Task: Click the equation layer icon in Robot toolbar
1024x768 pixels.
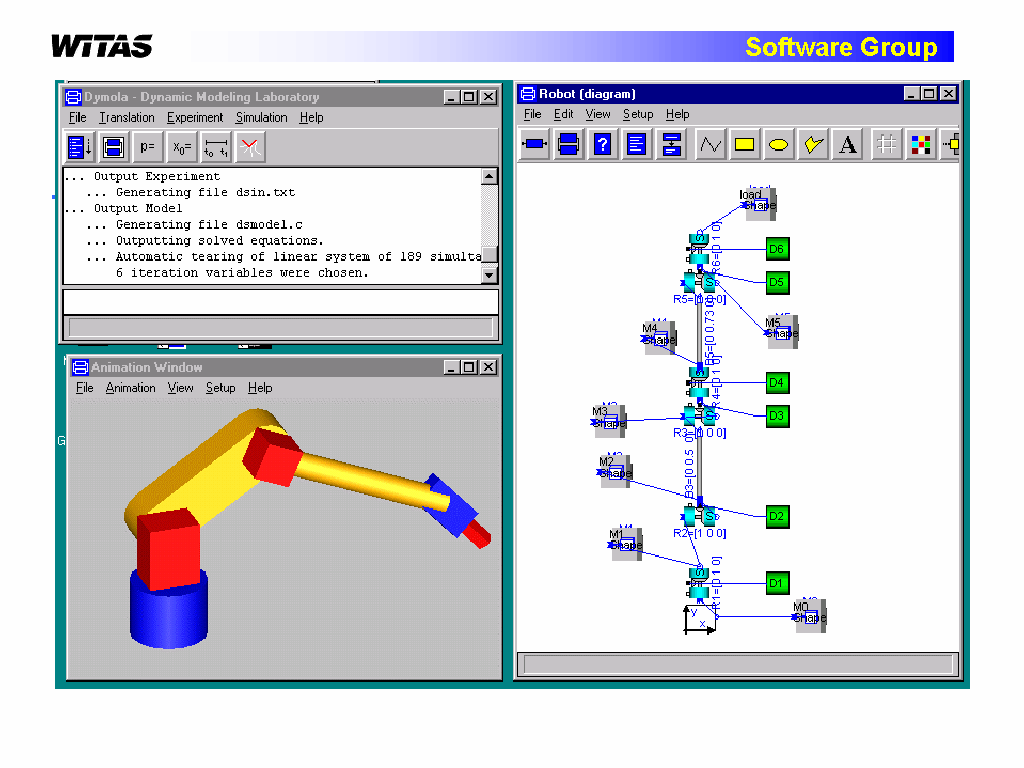Action: click(x=671, y=144)
